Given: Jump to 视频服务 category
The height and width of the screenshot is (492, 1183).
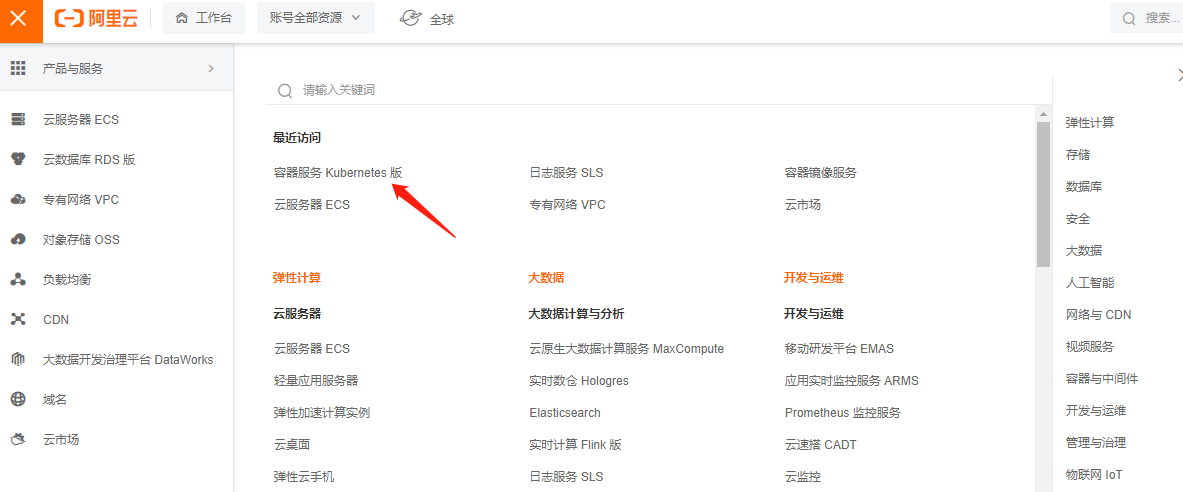Looking at the screenshot, I should 1089,347.
